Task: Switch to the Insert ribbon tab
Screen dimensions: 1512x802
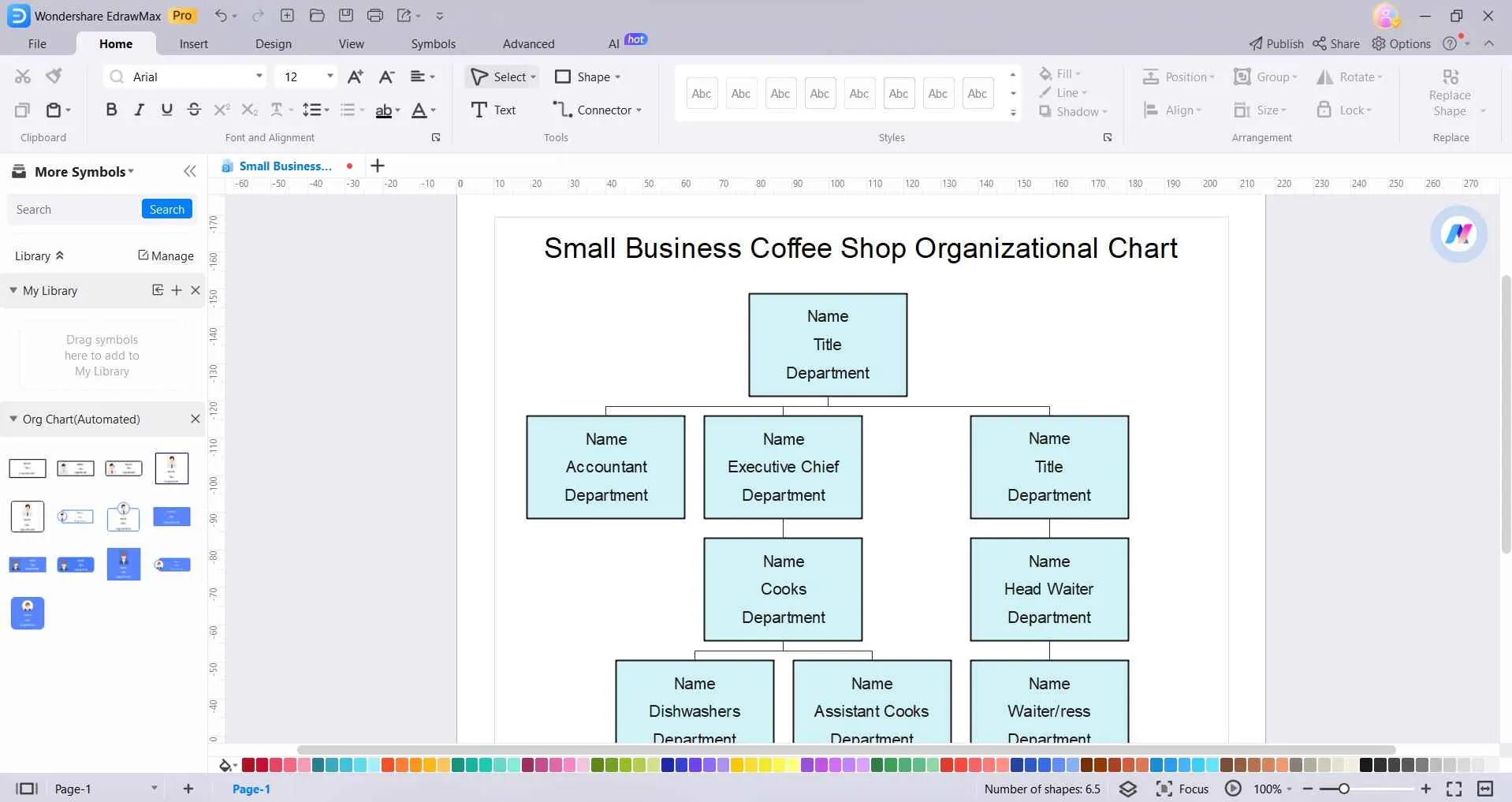Action: 194,43
